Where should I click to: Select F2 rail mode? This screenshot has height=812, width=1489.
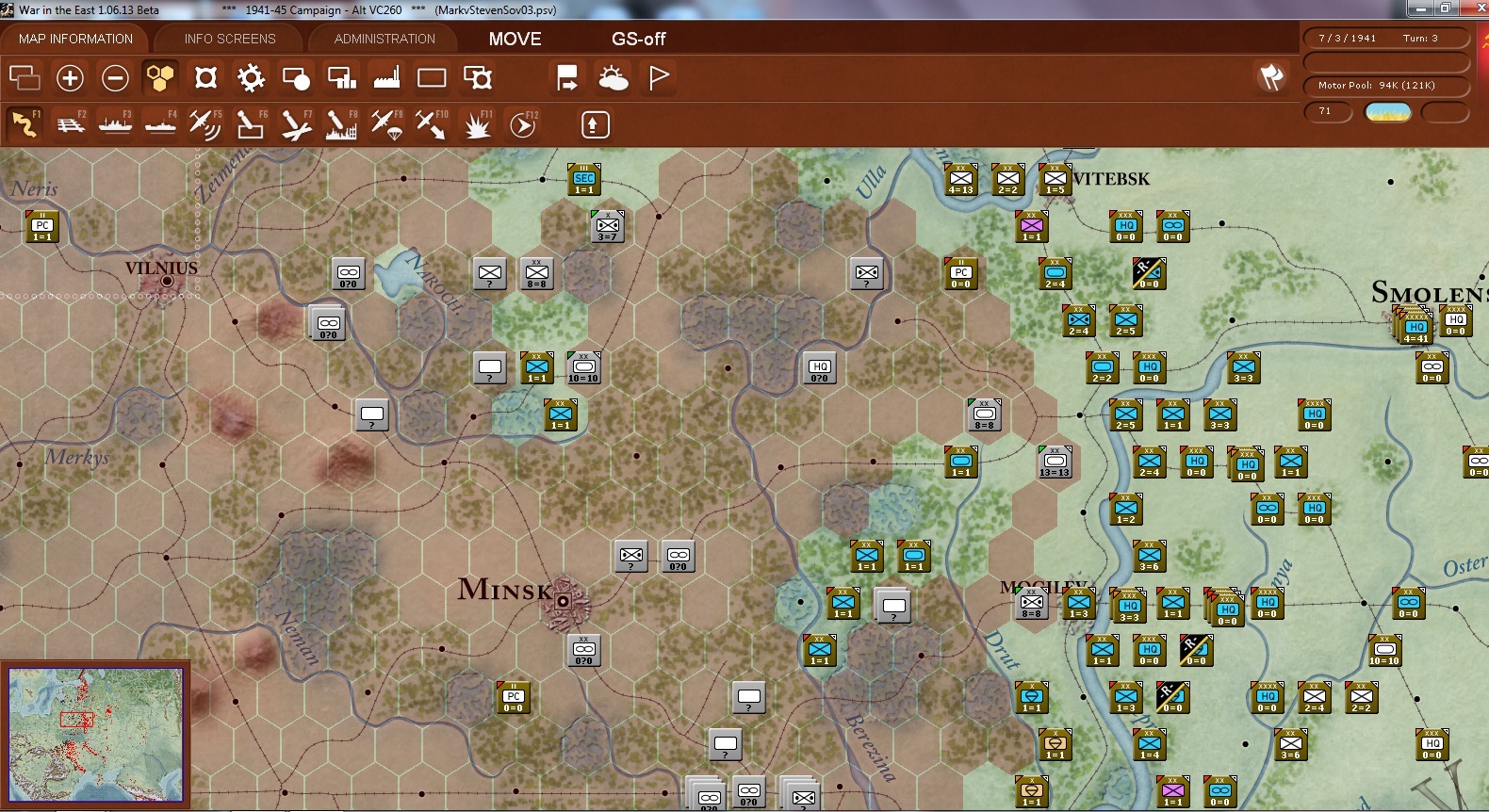(71, 123)
